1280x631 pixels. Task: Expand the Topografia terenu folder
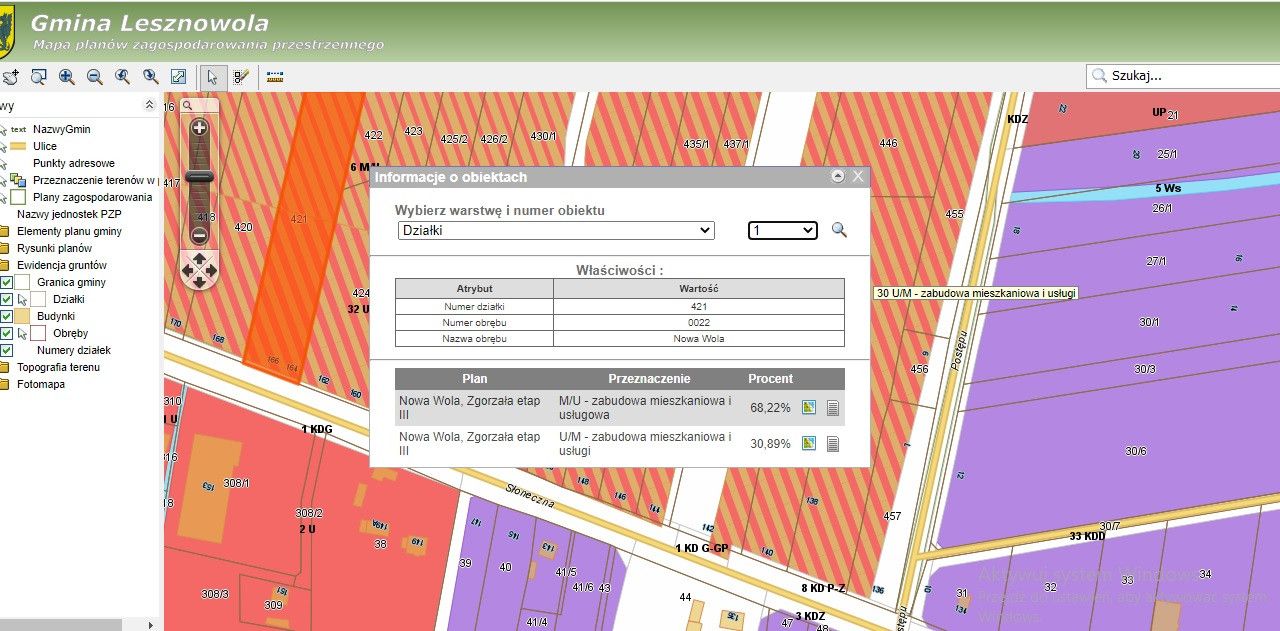[x=4, y=368]
